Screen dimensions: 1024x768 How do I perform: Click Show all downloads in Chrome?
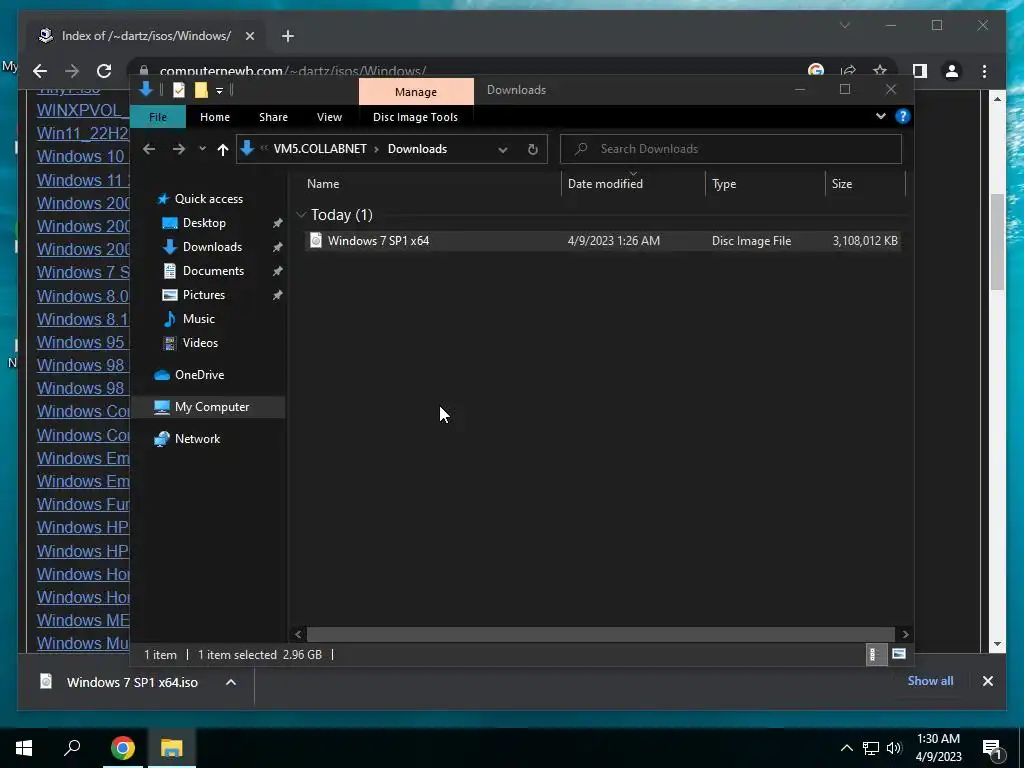tap(930, 681)
